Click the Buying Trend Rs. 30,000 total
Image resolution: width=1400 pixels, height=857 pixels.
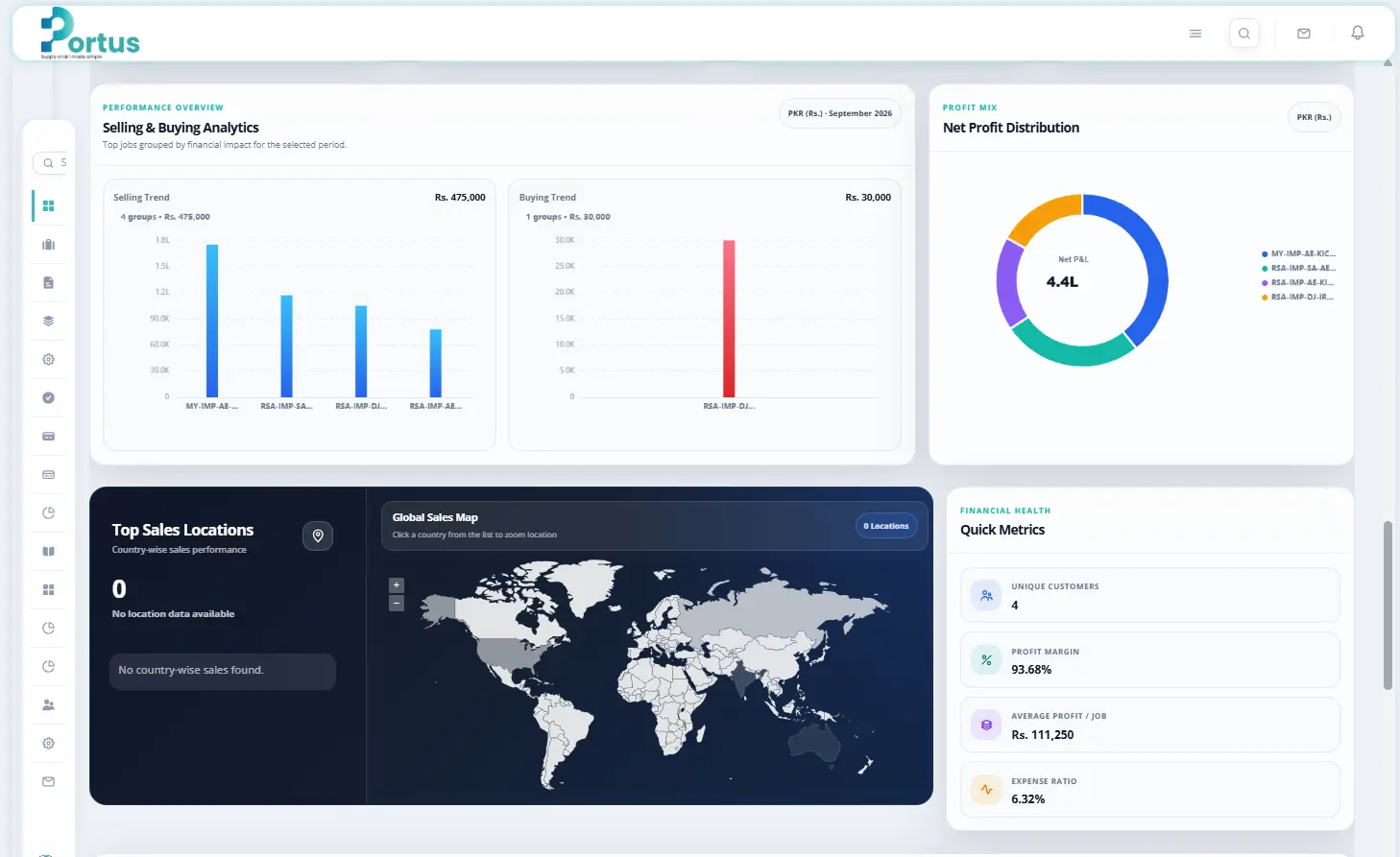click(x=868, y=198)
